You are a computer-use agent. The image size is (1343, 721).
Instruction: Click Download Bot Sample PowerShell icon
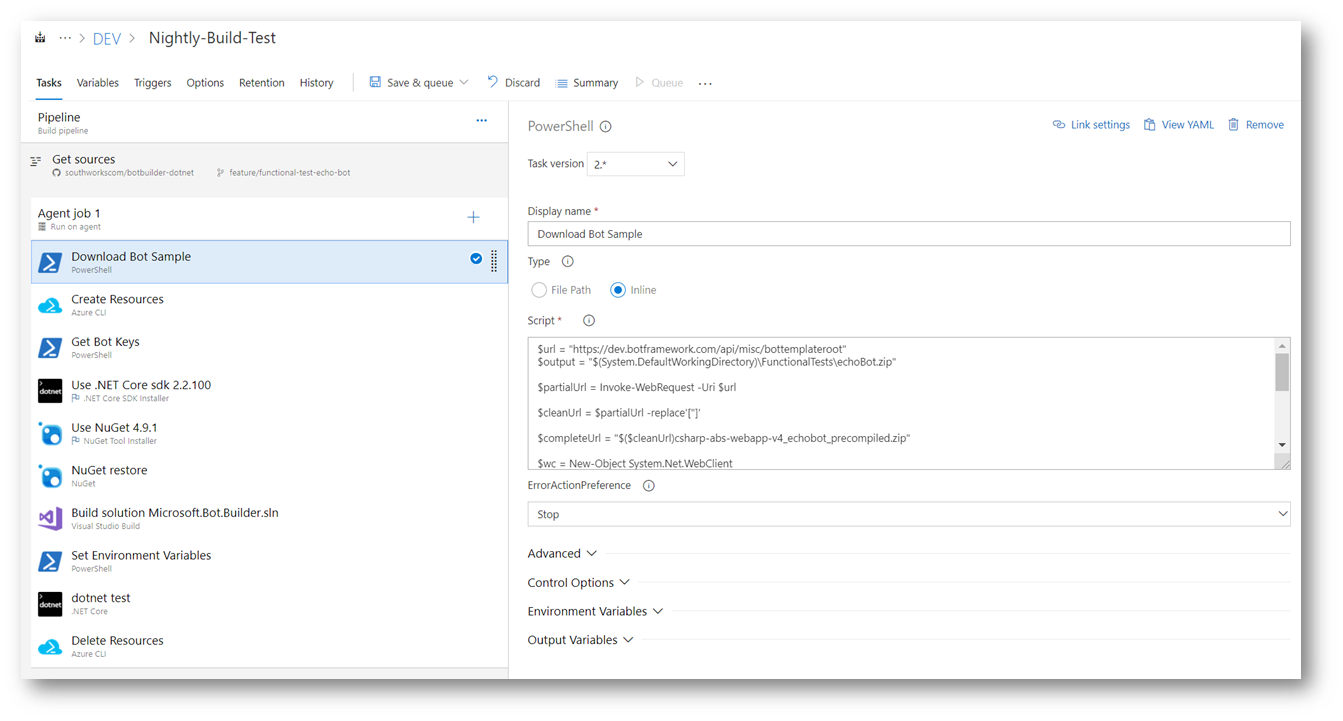tap(50, 262)
